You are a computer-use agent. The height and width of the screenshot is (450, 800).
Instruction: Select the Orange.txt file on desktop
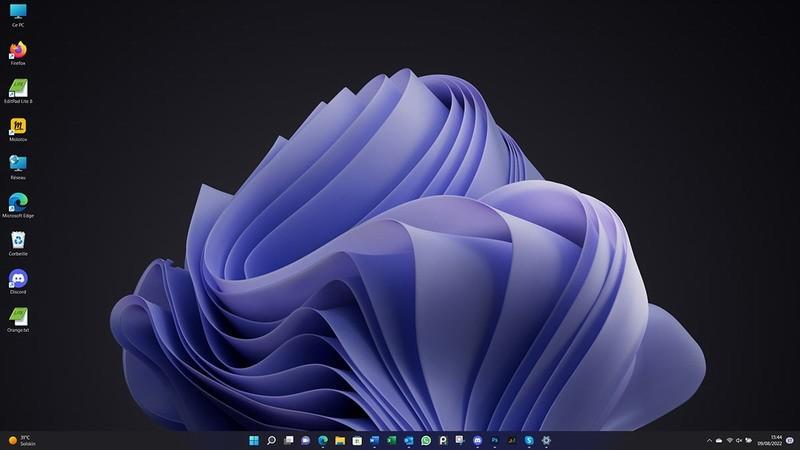click(18, 320)
